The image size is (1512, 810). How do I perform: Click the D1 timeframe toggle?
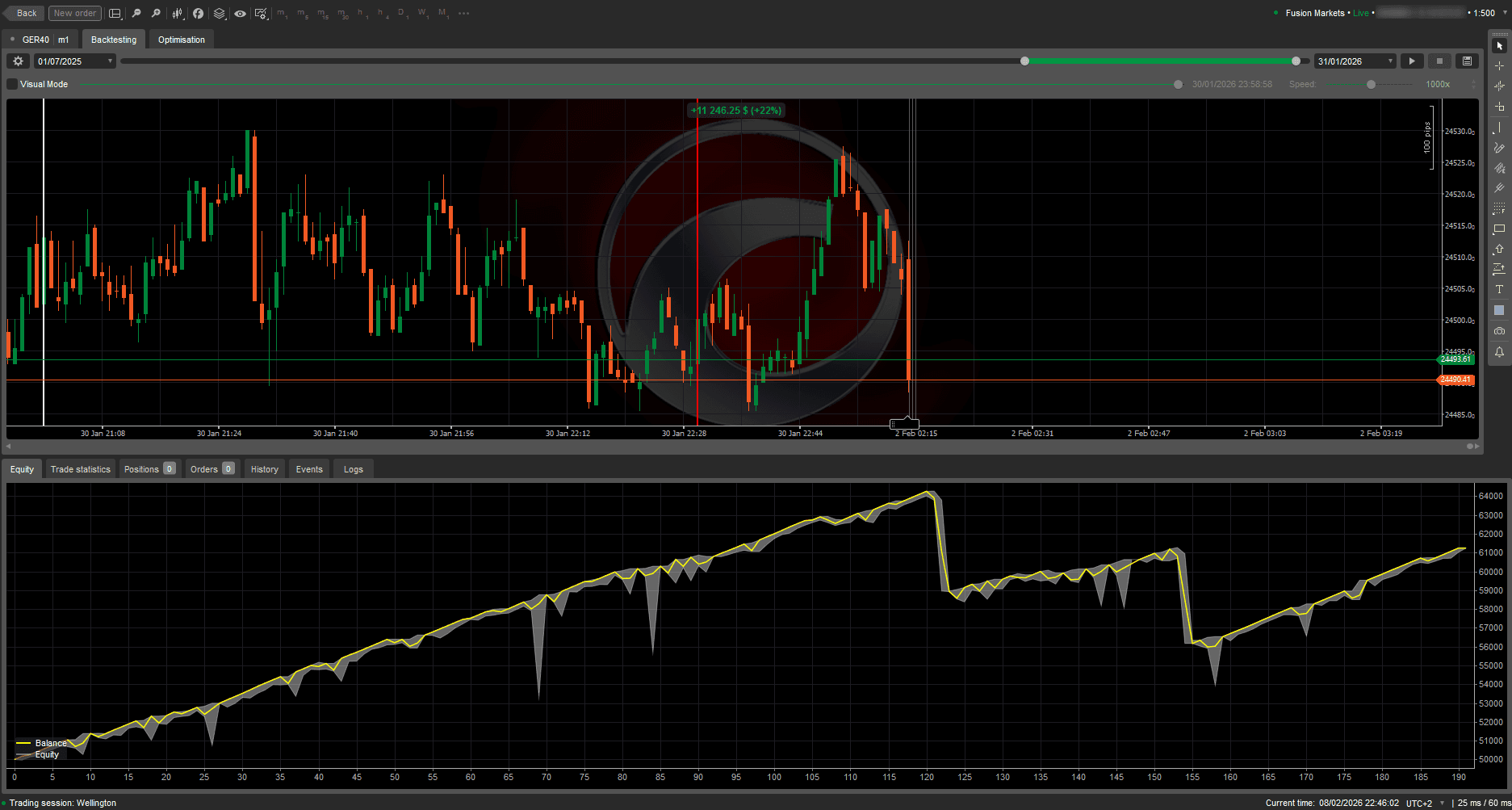pos(401,13)
